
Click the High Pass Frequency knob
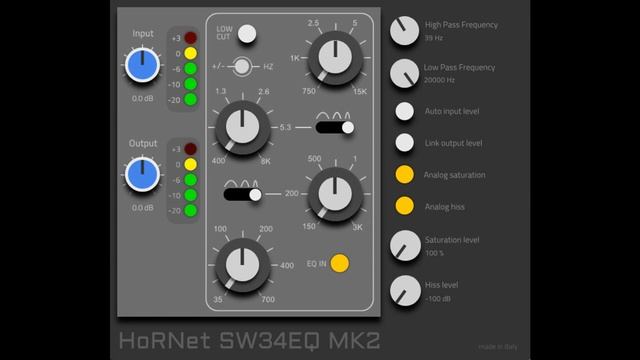pos(404,31)
